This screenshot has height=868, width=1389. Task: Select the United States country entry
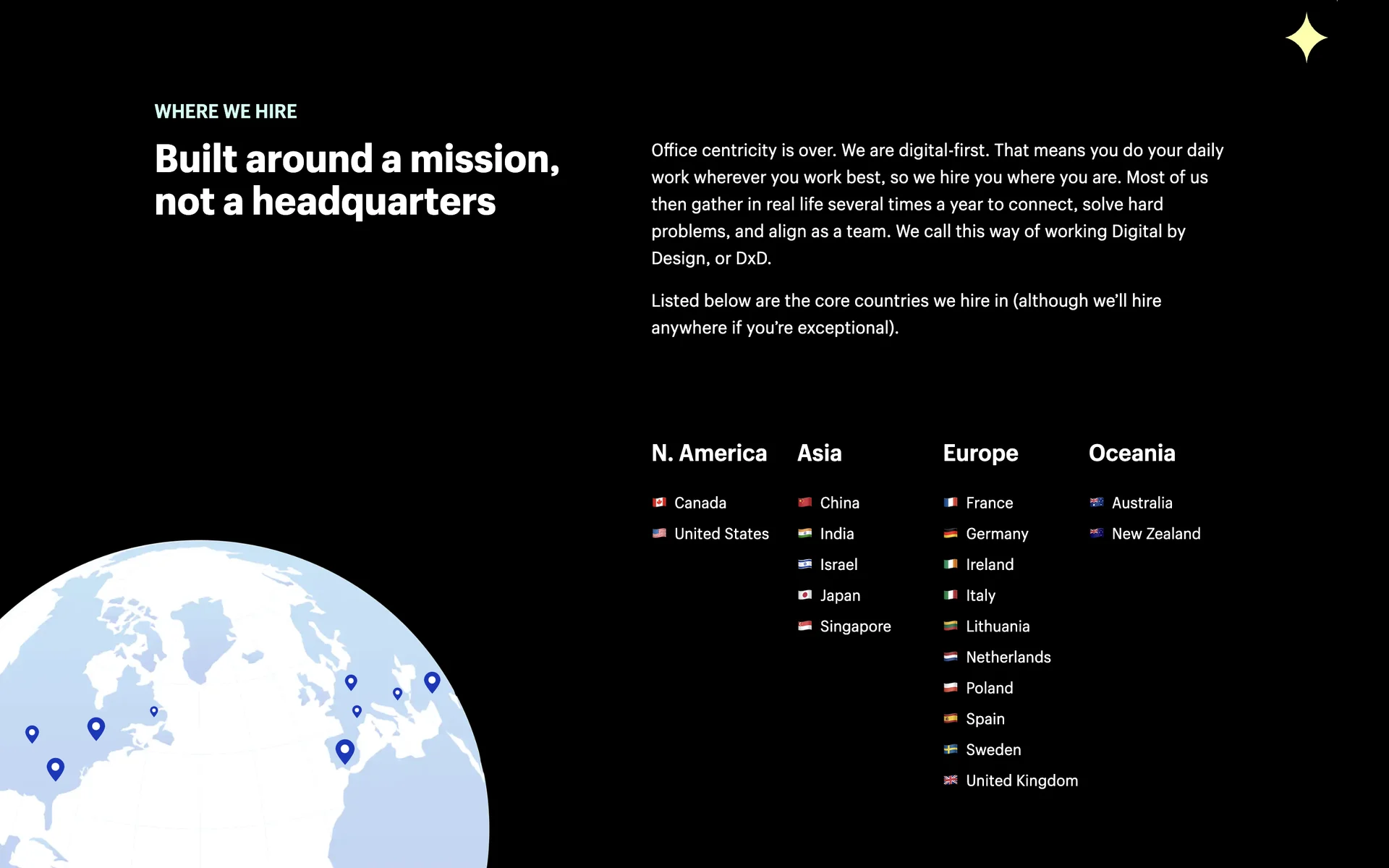click(721, 534)
